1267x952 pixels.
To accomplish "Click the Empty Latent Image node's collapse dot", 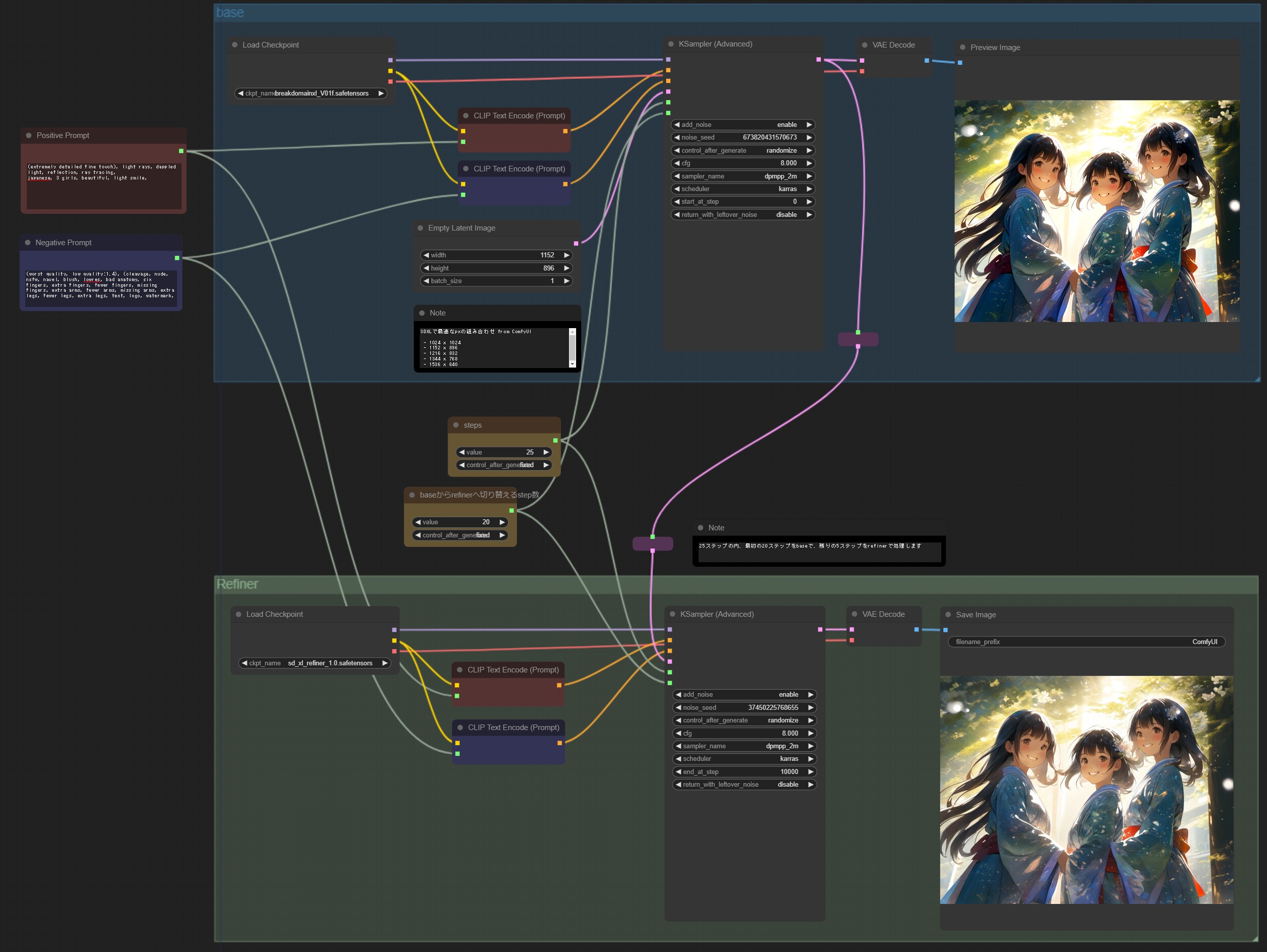I will 420,228.
